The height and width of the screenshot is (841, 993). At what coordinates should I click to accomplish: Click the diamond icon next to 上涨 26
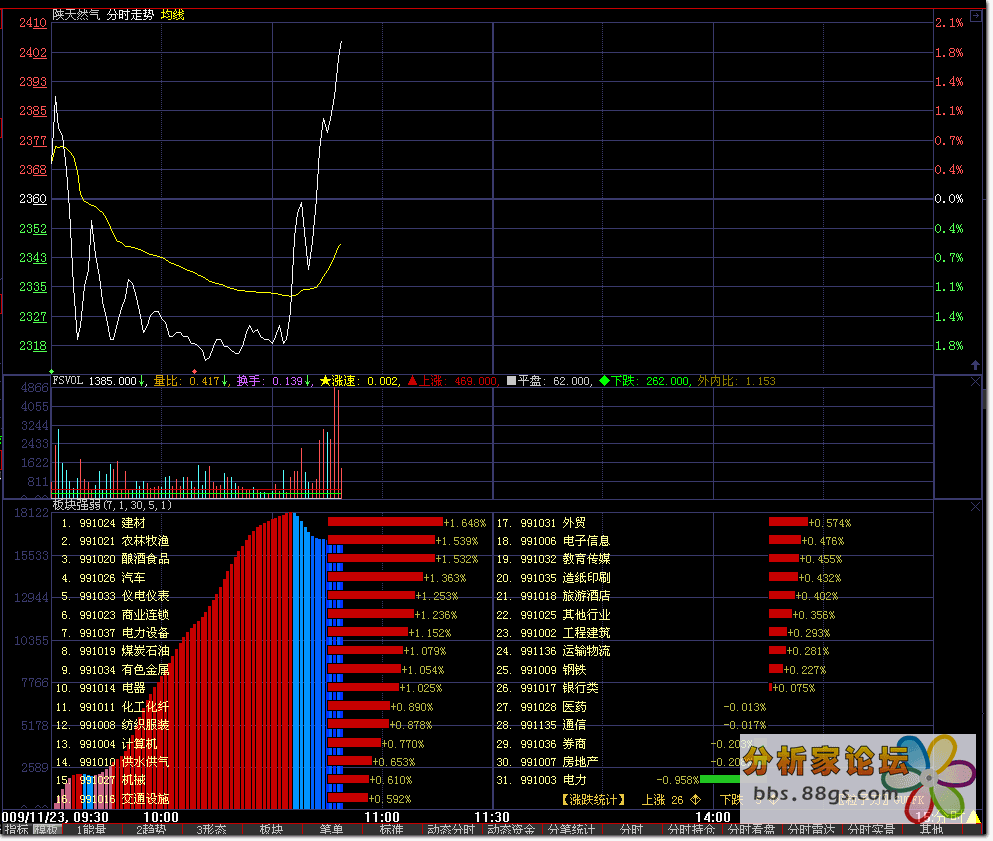(x=695, y=800)
